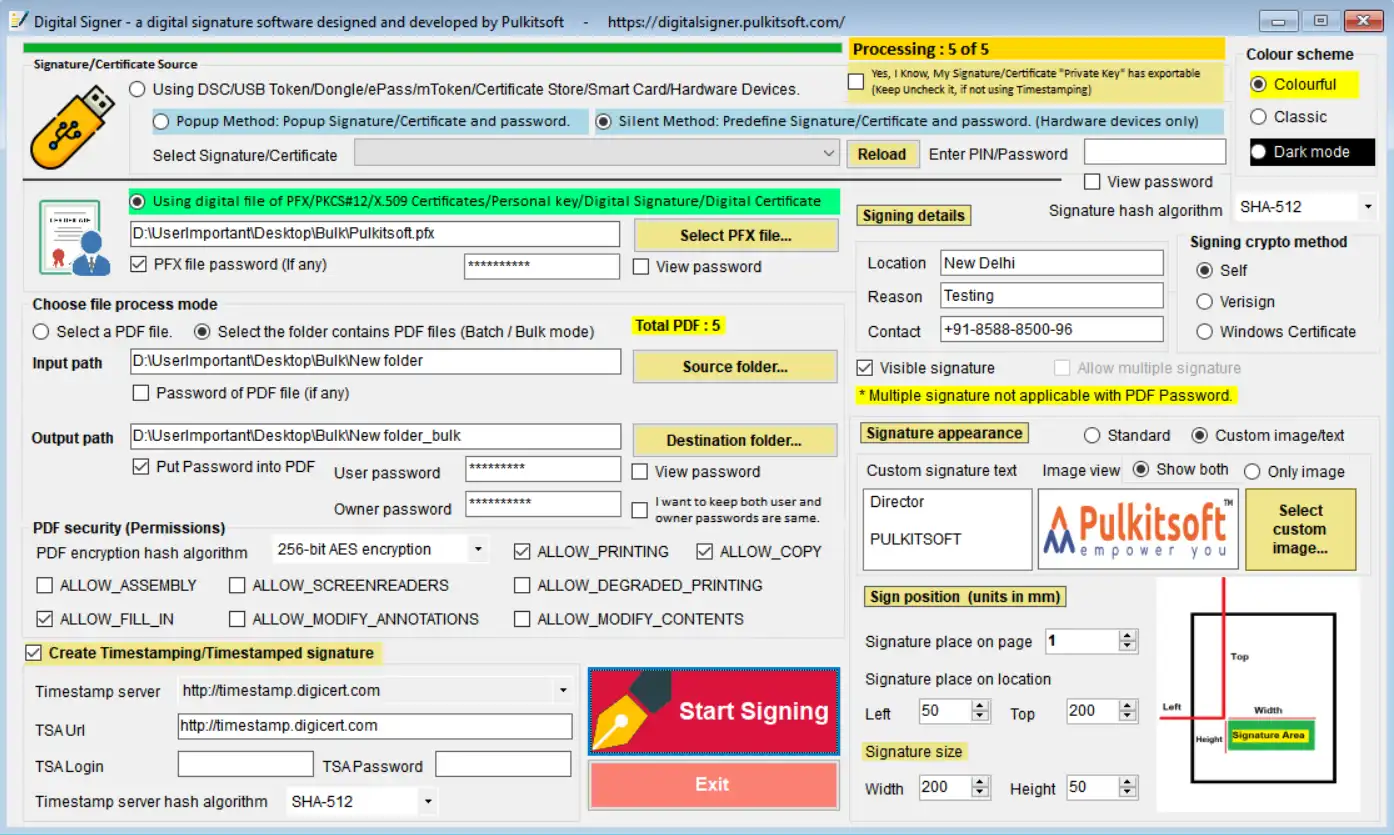Select the DSC/USB Token certificate source option
1394x835 pixels.
[x=138, y=89]
